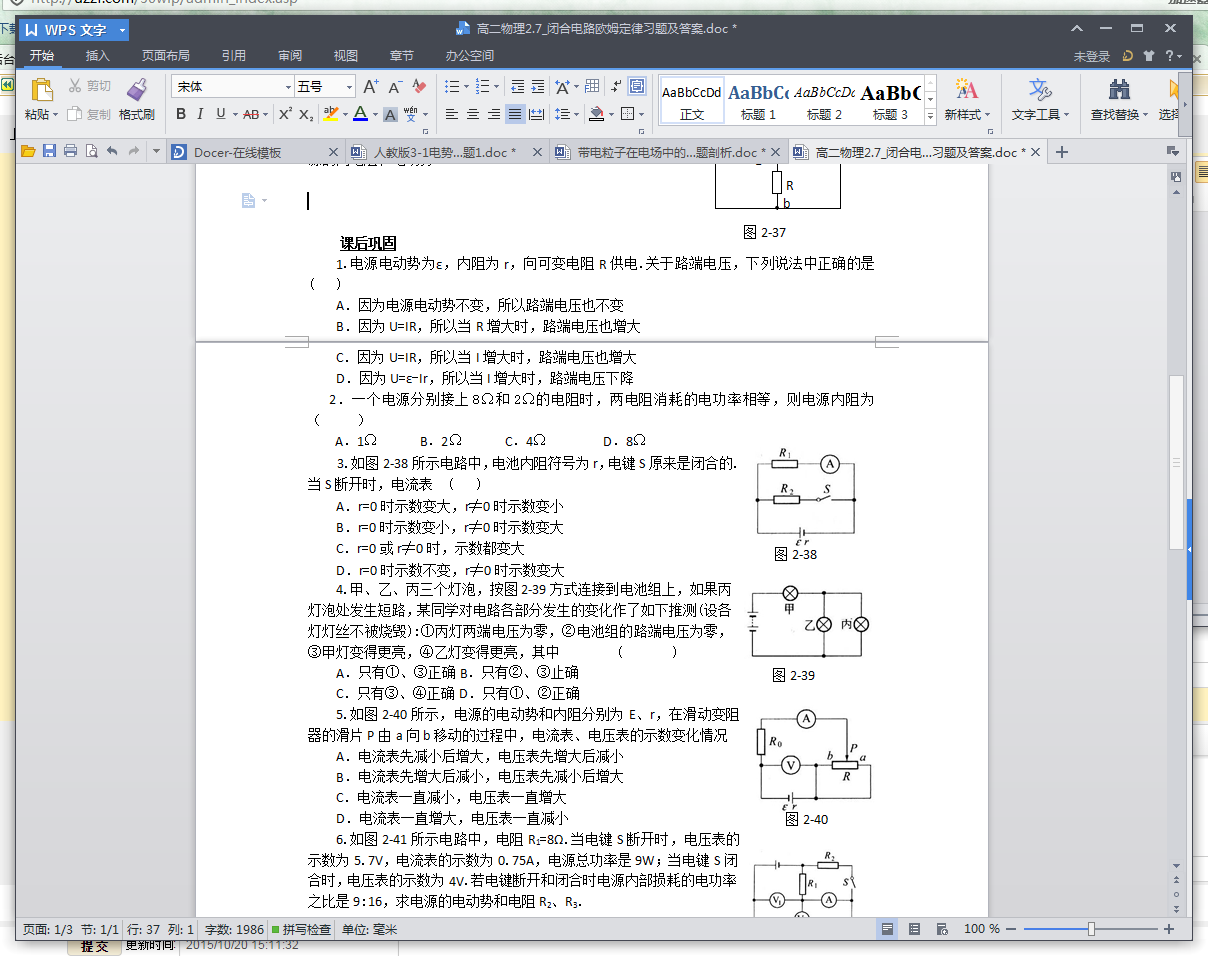Select the Format Painter (格式刷) tool

[137, 100]
